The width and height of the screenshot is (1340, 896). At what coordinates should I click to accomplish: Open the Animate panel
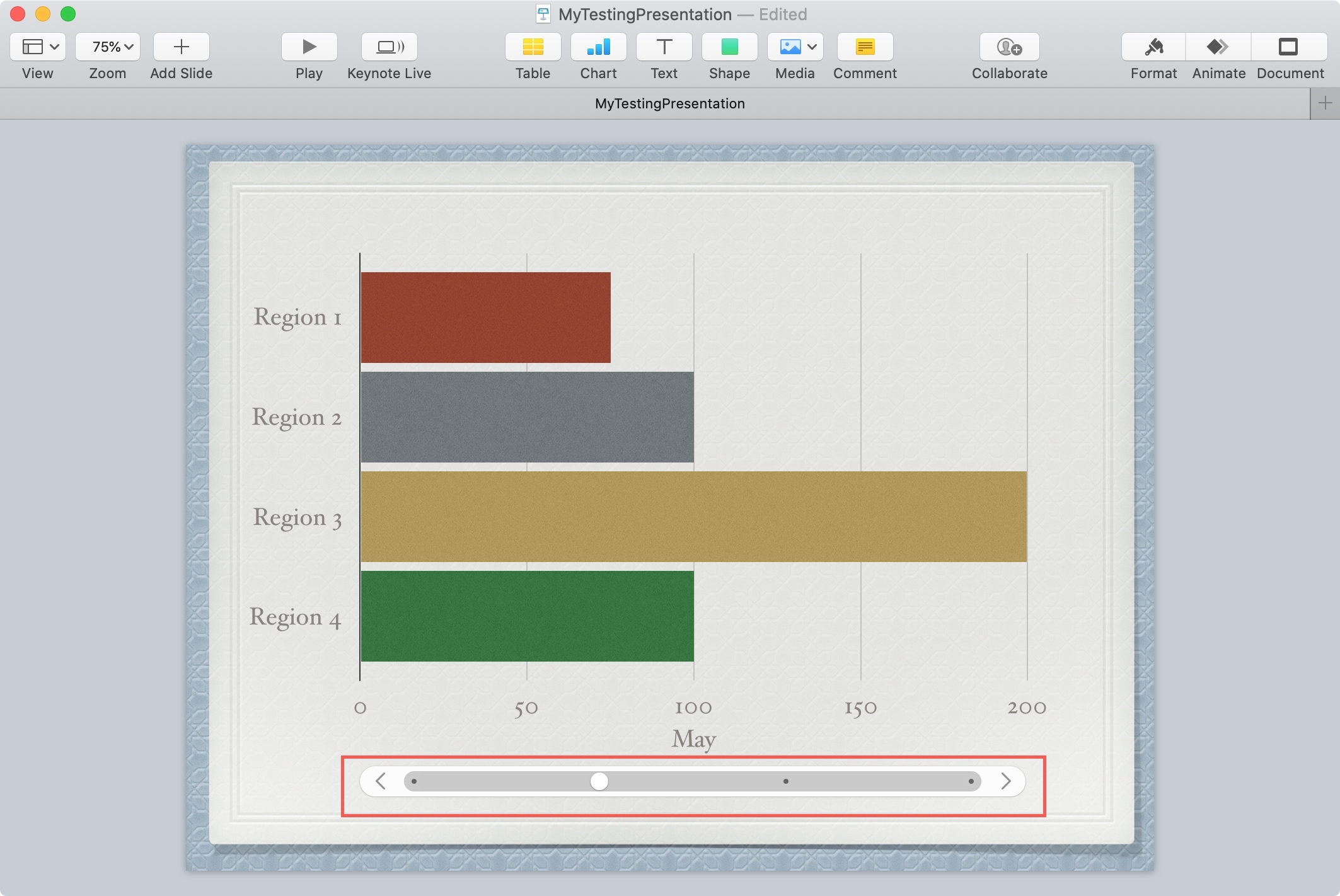(x=1218, y=47)
